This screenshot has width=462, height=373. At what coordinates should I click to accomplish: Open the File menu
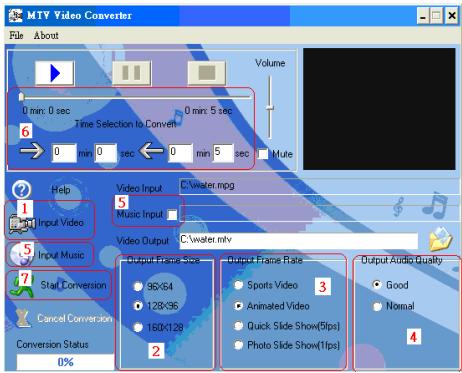click(x=16, y=35)
